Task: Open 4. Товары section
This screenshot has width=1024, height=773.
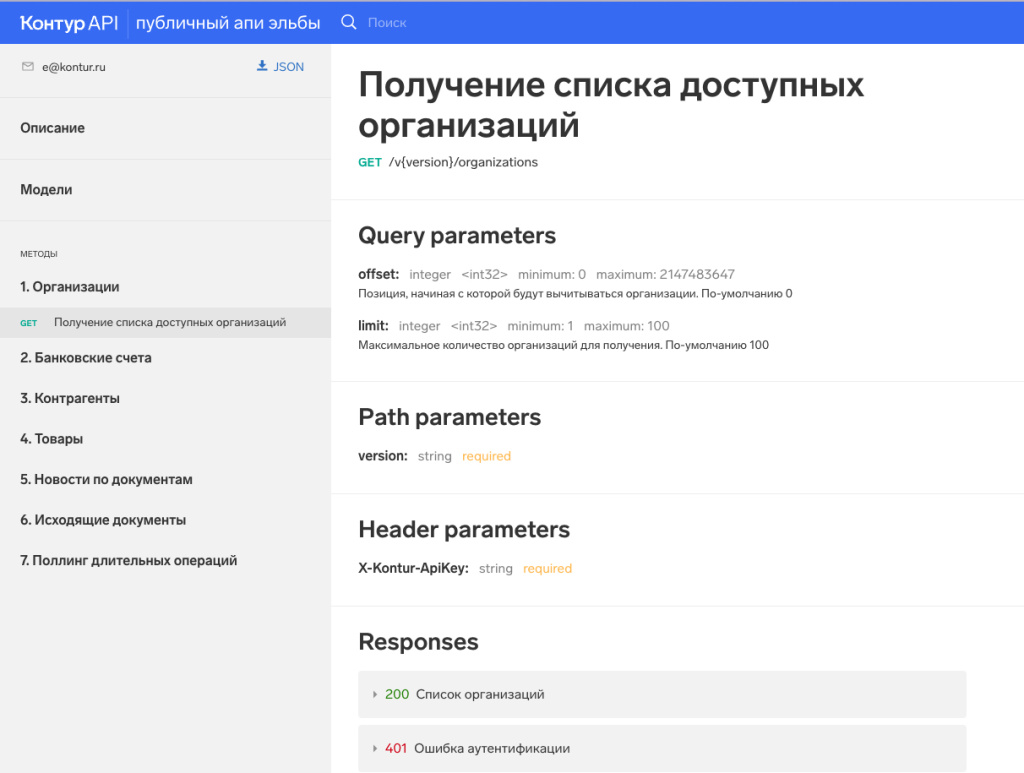Action: [52, 439]
